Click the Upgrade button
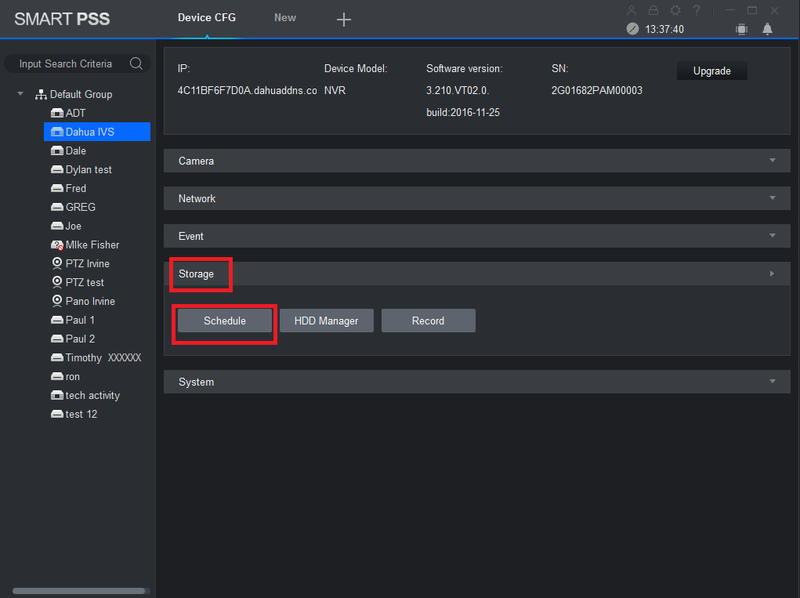 click(712, 71)
